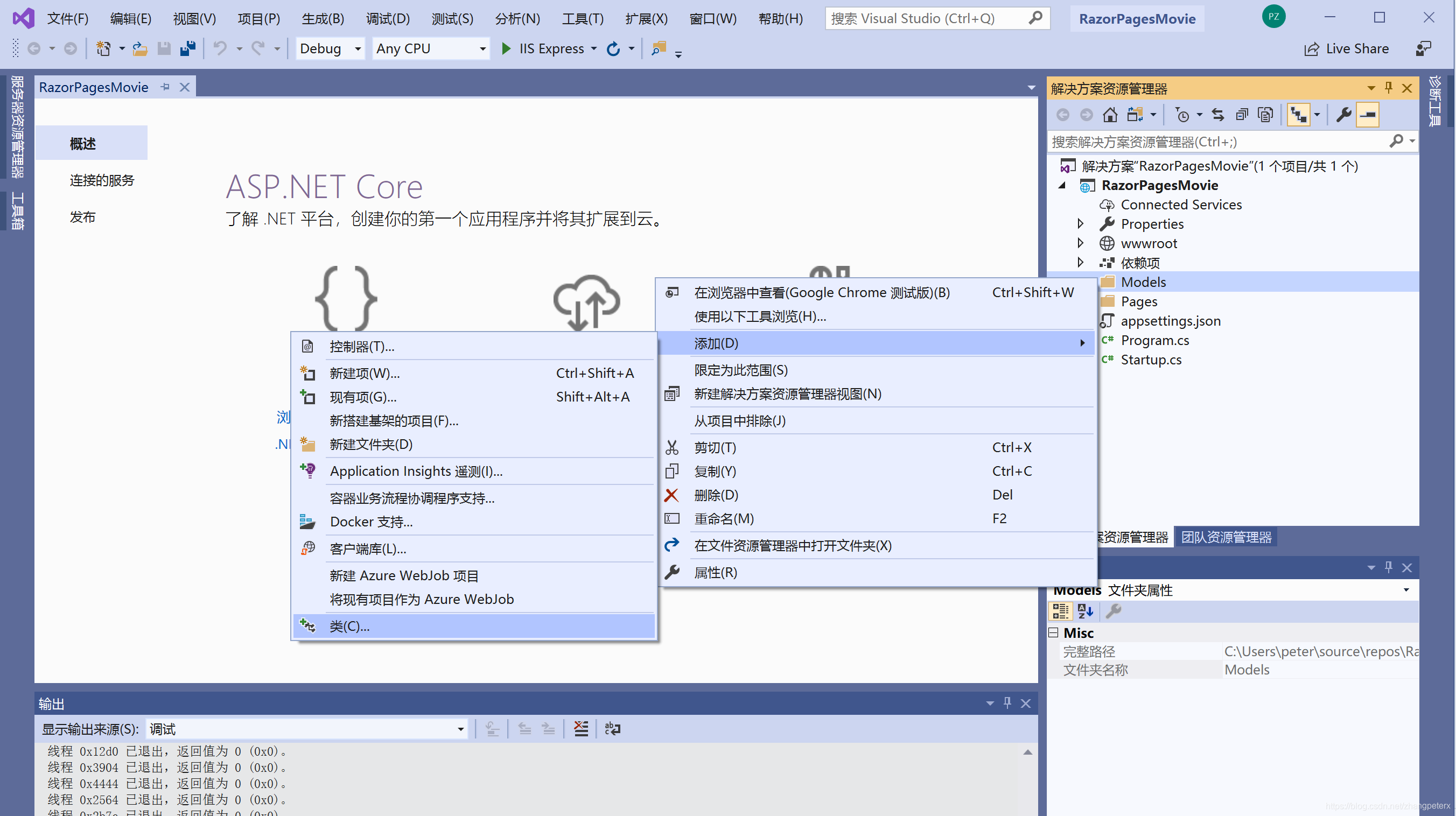
Task: Click the Save All toolbar icon
Action: click(187, 48)
